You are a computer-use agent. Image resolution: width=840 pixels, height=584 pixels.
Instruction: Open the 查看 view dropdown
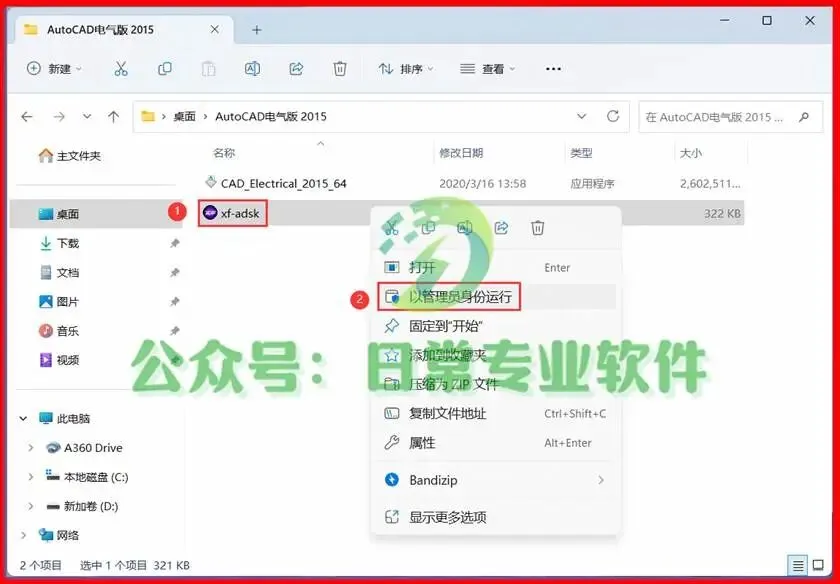[x=488, y=69]
